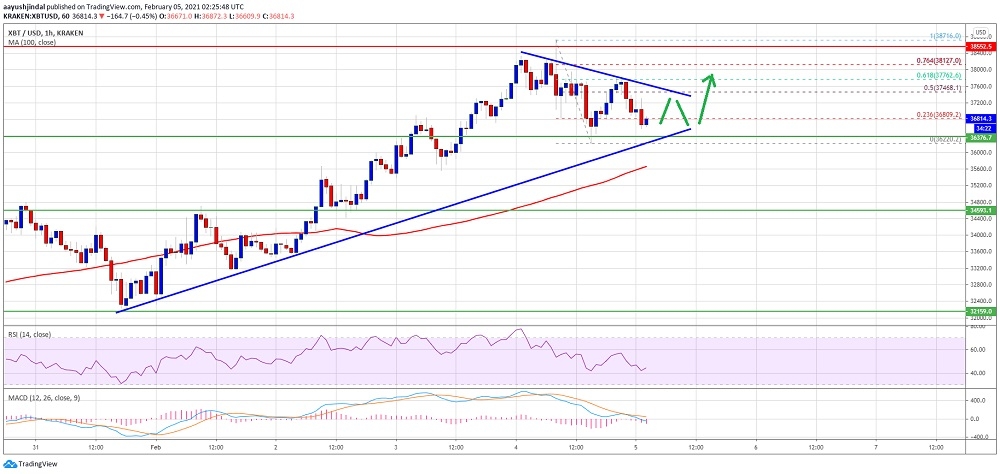Click the green 32159.0 price label
Image resolution: width=1000 pixels, height=474 pixels.
pyautogui.click(x=980, y=312)
